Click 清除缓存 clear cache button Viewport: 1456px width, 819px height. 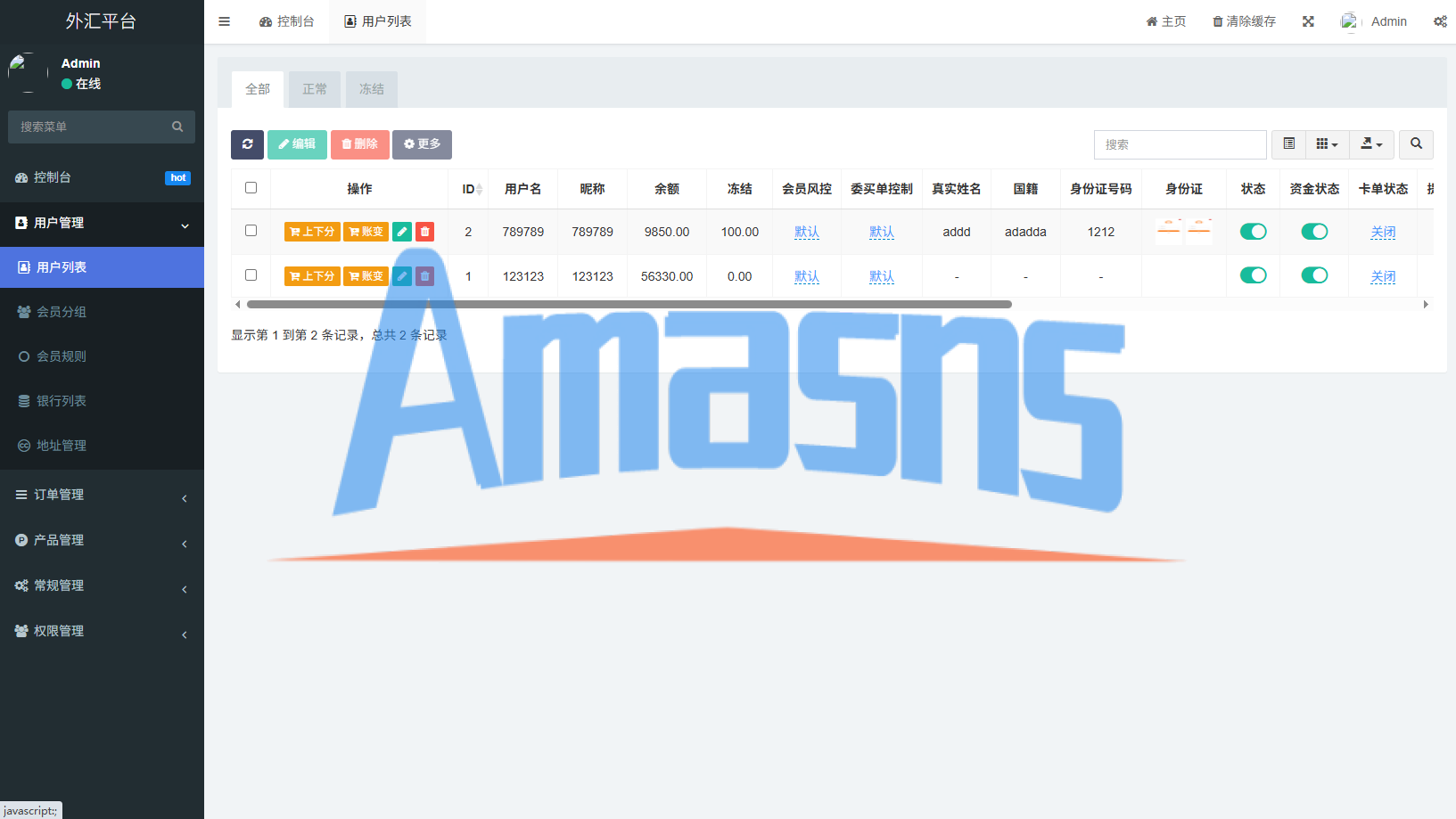1244,21
